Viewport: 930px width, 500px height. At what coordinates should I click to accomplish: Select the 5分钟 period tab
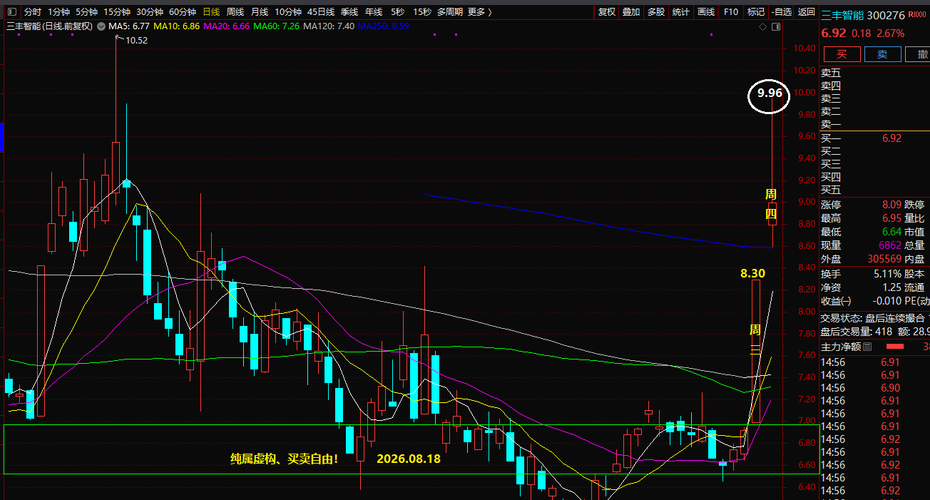(x=86, y=12)
